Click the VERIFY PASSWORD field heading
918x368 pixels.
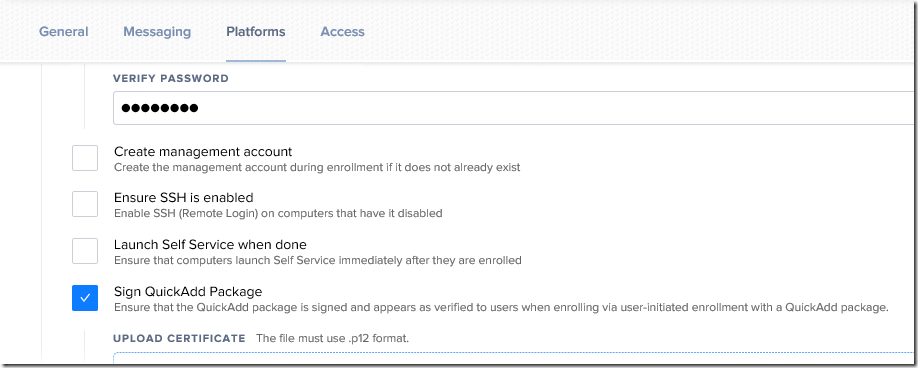(171, 78)
